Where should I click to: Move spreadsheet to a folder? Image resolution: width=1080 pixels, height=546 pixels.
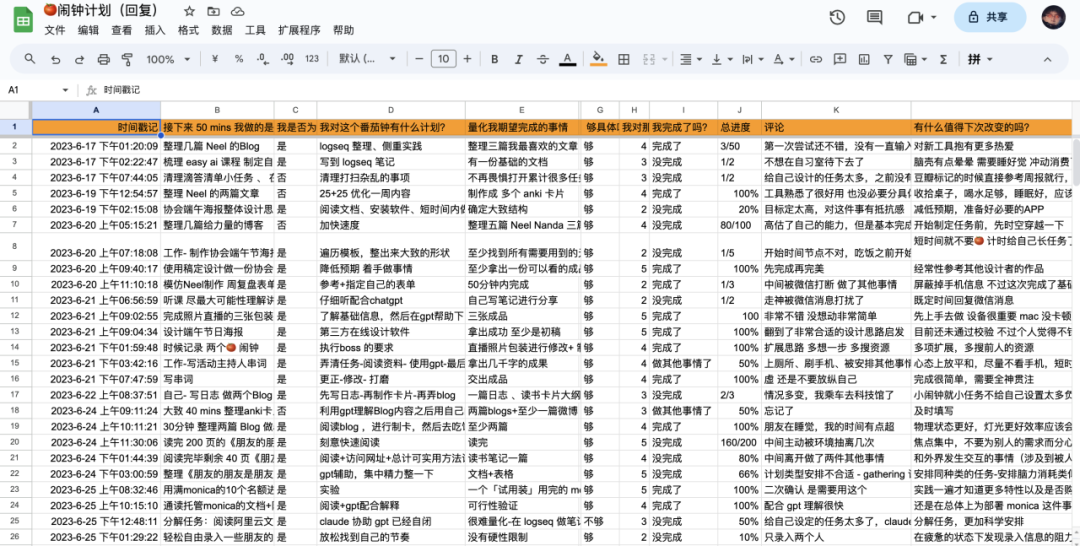pyautogui.click(x=214, y=12)
